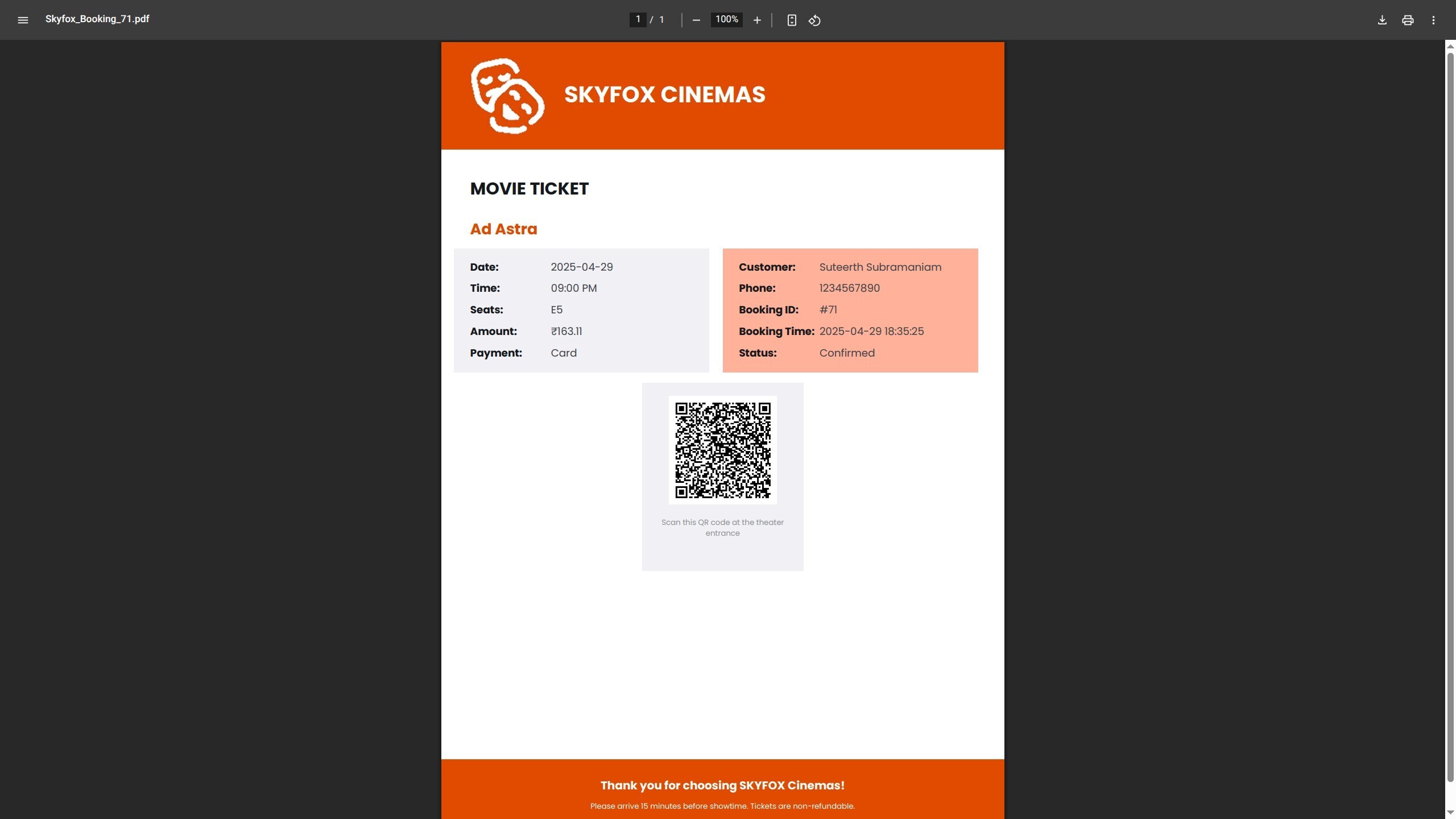The image size is (1456, 819).
Task: Click the booking ID #71
Action: click(828, 310)
